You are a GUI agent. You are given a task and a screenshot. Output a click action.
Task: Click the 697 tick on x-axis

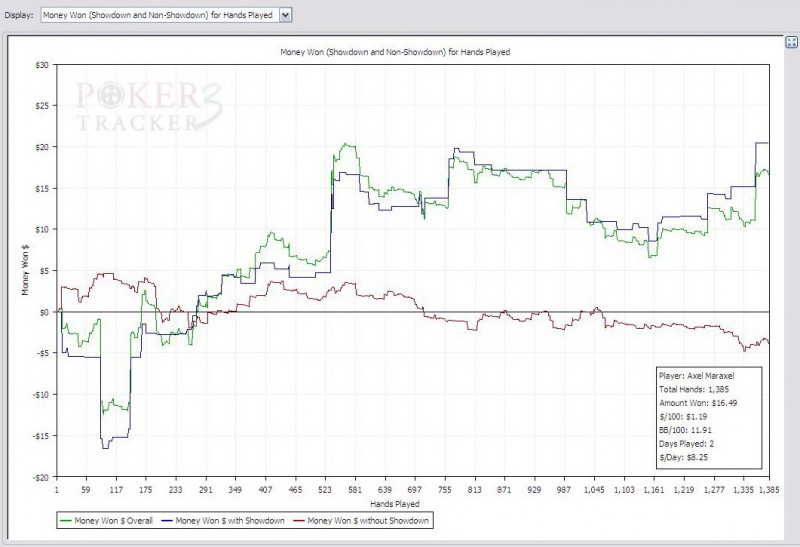pos(414,490)
